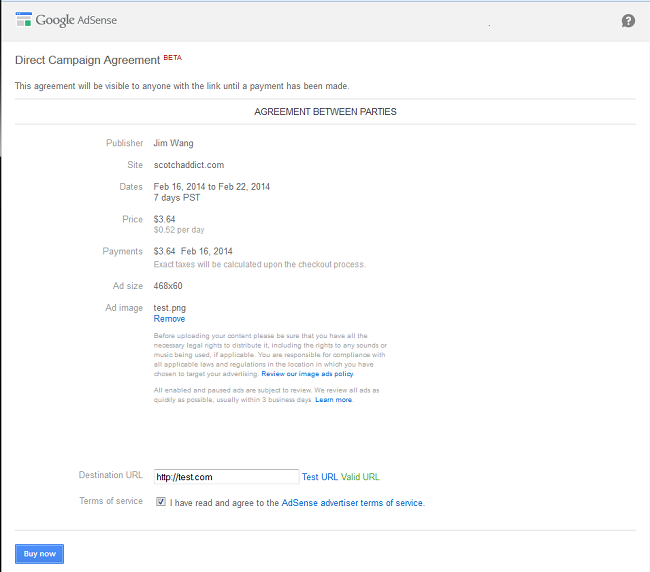Click the Buy now button

pos(39,554)
